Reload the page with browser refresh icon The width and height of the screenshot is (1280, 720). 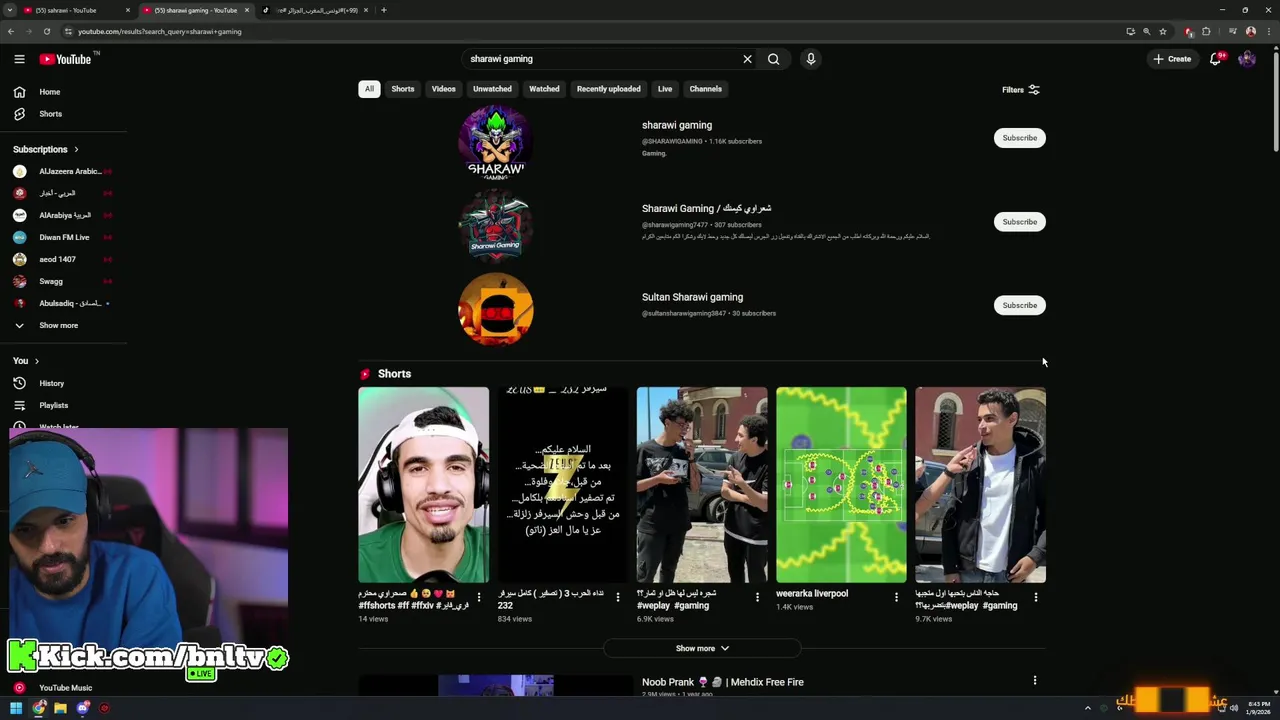pos(47,31)
